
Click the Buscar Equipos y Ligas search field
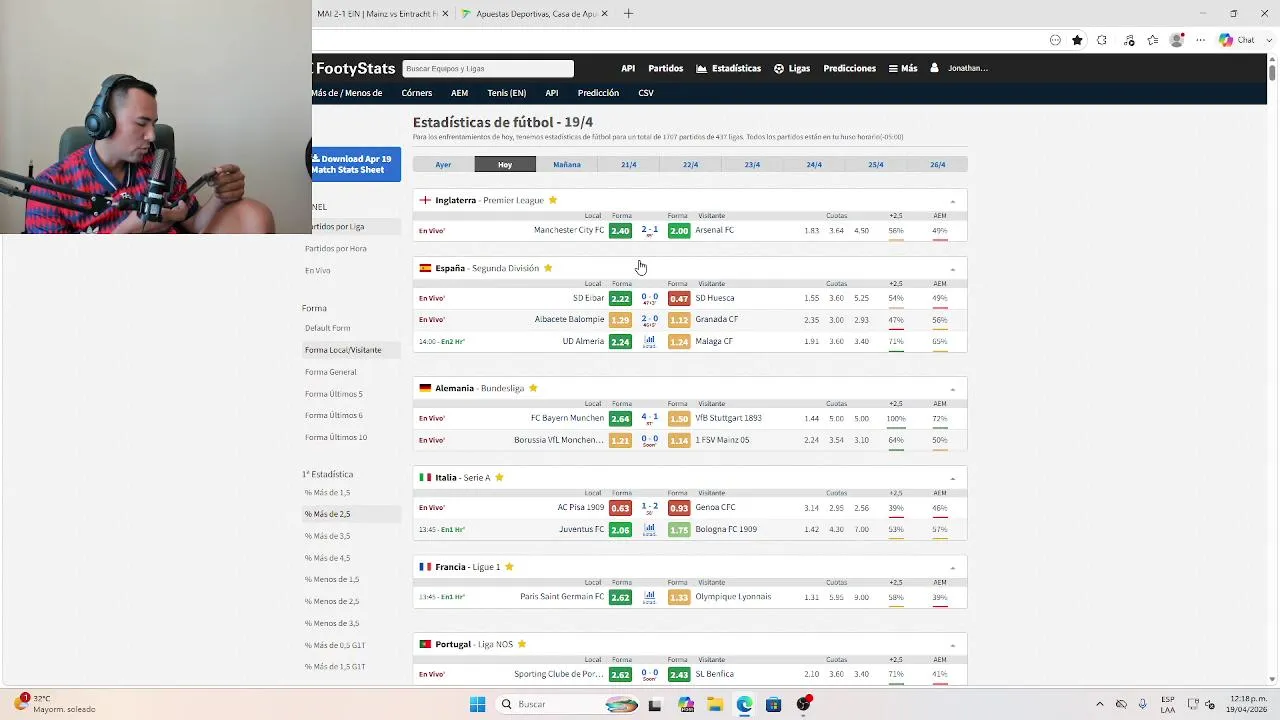(x=488, y=68)
